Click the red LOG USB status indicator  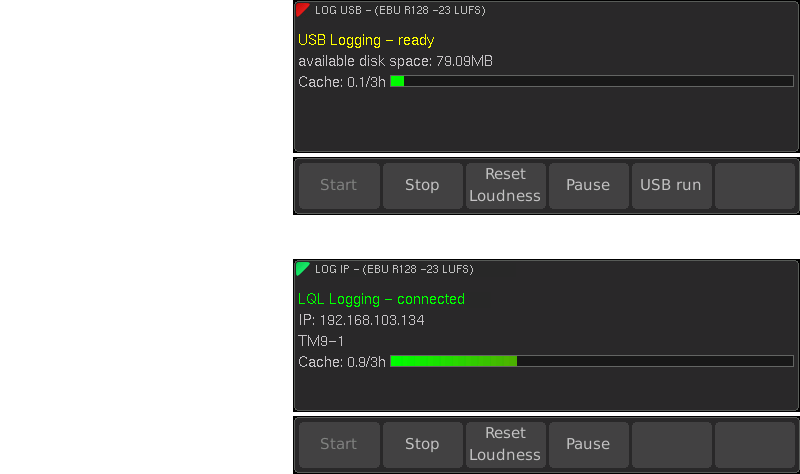click(x=302, y=9)
